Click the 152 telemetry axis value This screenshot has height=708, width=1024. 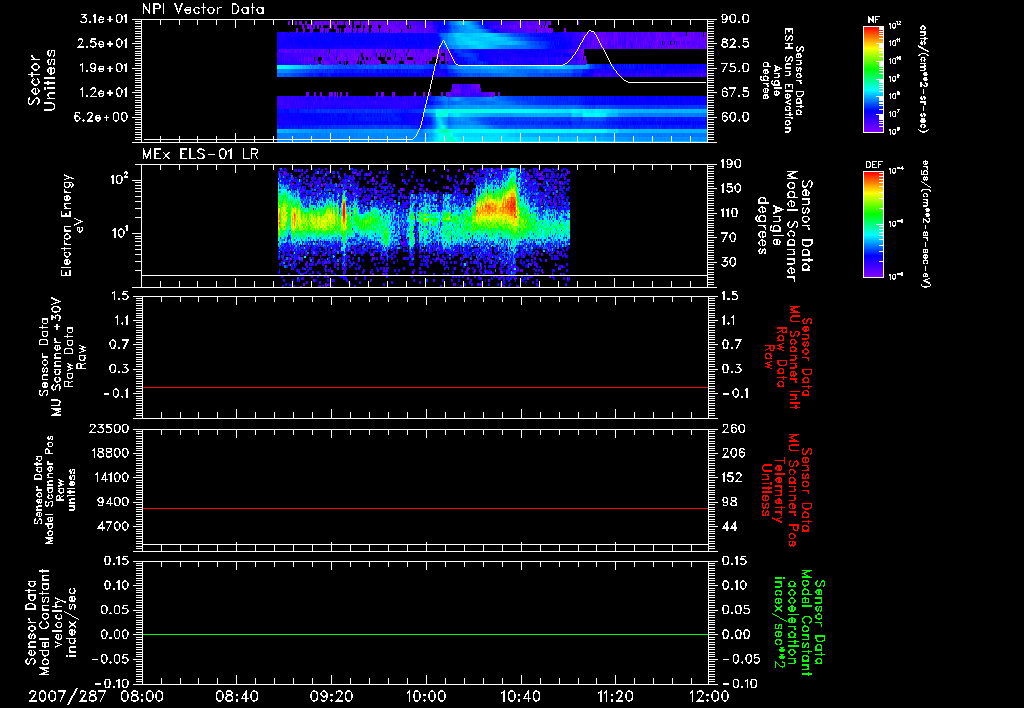click(731, 477)
